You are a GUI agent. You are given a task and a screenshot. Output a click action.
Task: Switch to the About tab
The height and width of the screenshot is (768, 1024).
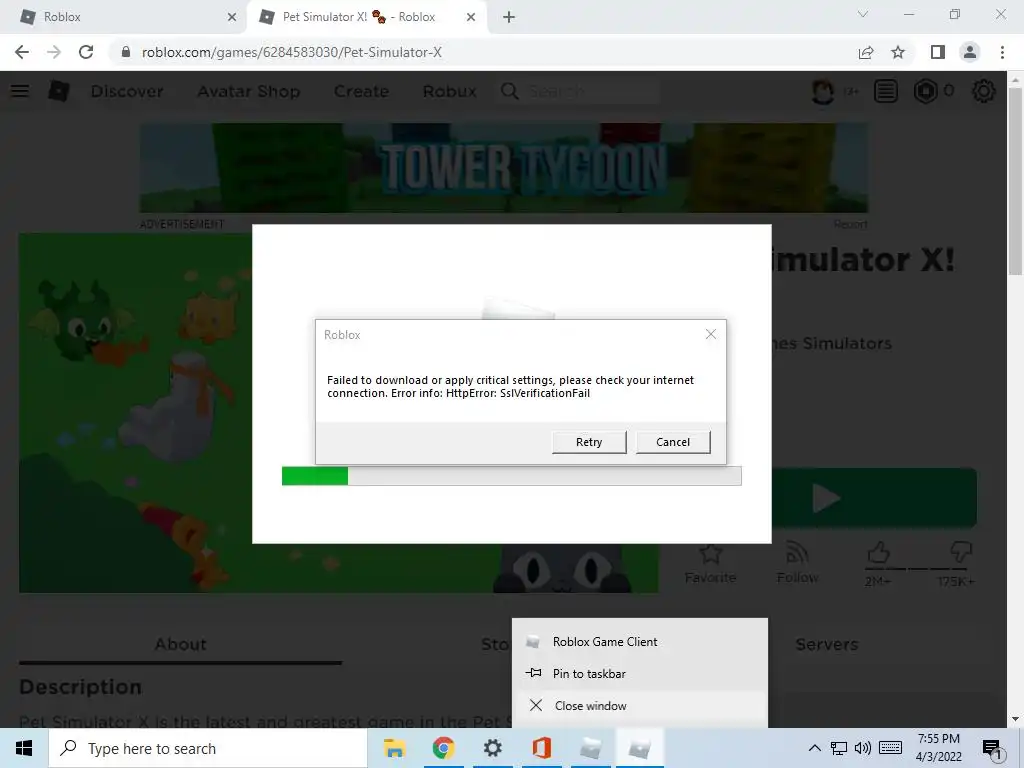[180, 644]
